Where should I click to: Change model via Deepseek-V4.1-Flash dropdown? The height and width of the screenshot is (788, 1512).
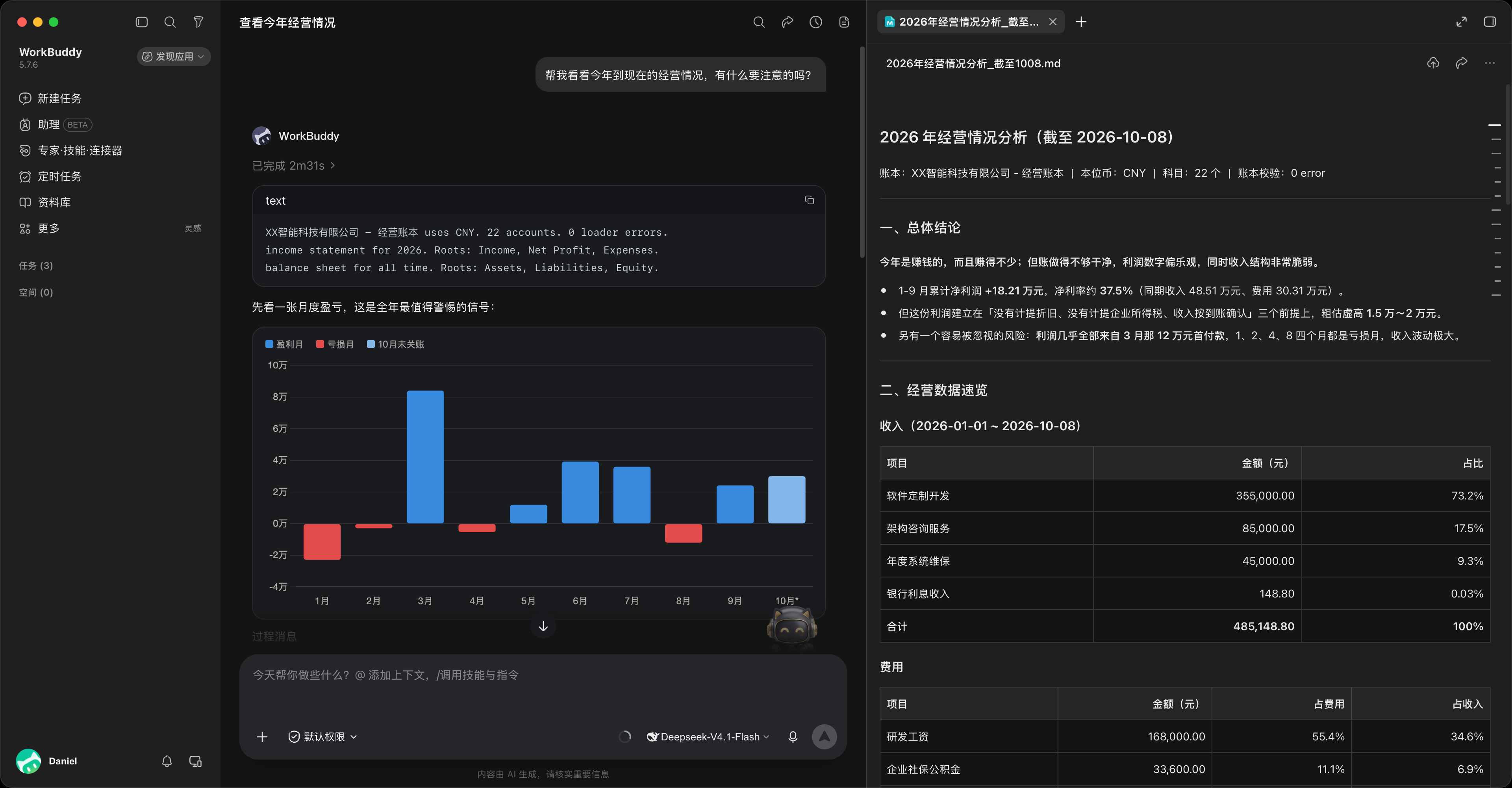coord(707,737)
